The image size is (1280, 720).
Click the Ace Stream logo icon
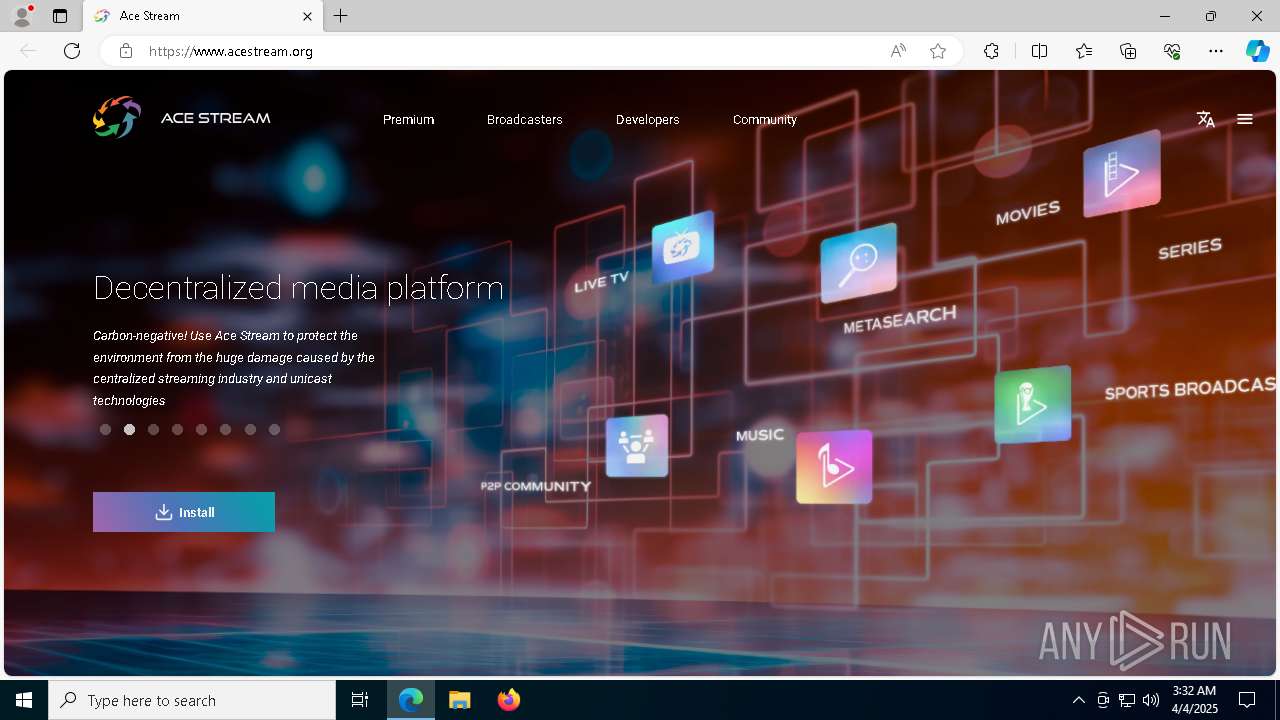tap(117, 117)
